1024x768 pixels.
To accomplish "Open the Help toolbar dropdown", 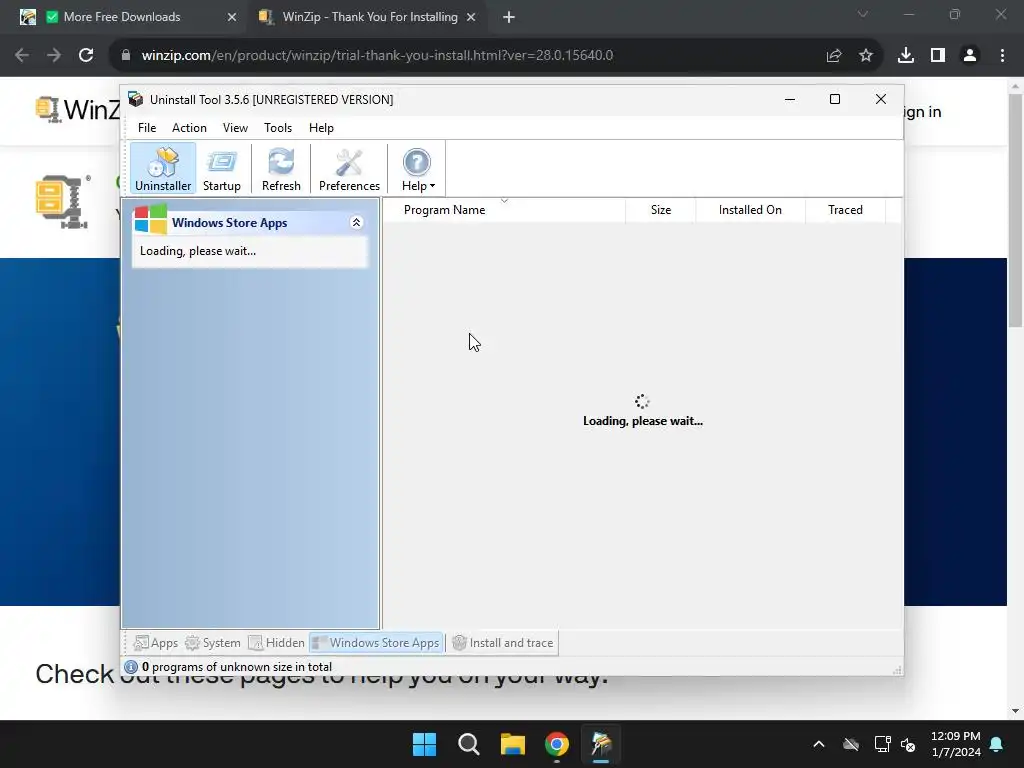I will (417, 168).
